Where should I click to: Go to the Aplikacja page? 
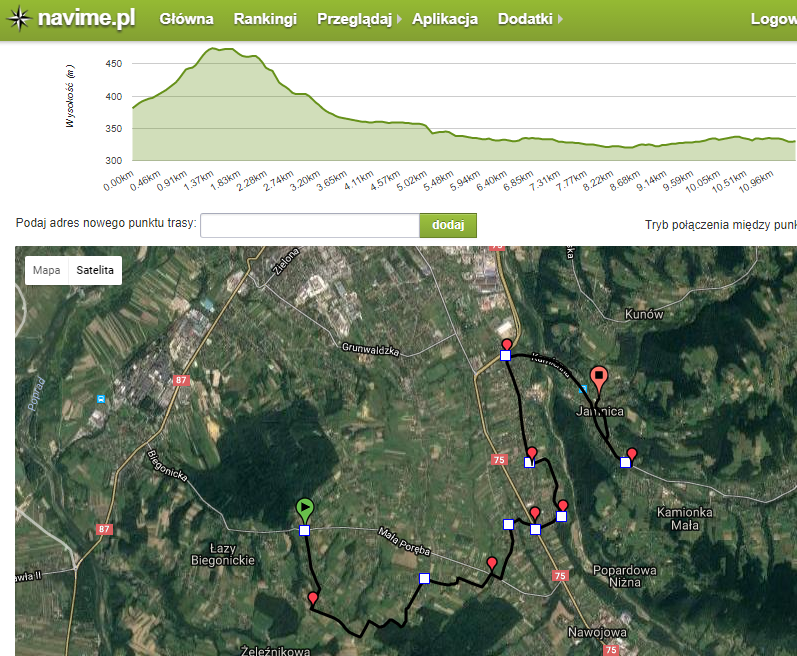coord(445,19)
